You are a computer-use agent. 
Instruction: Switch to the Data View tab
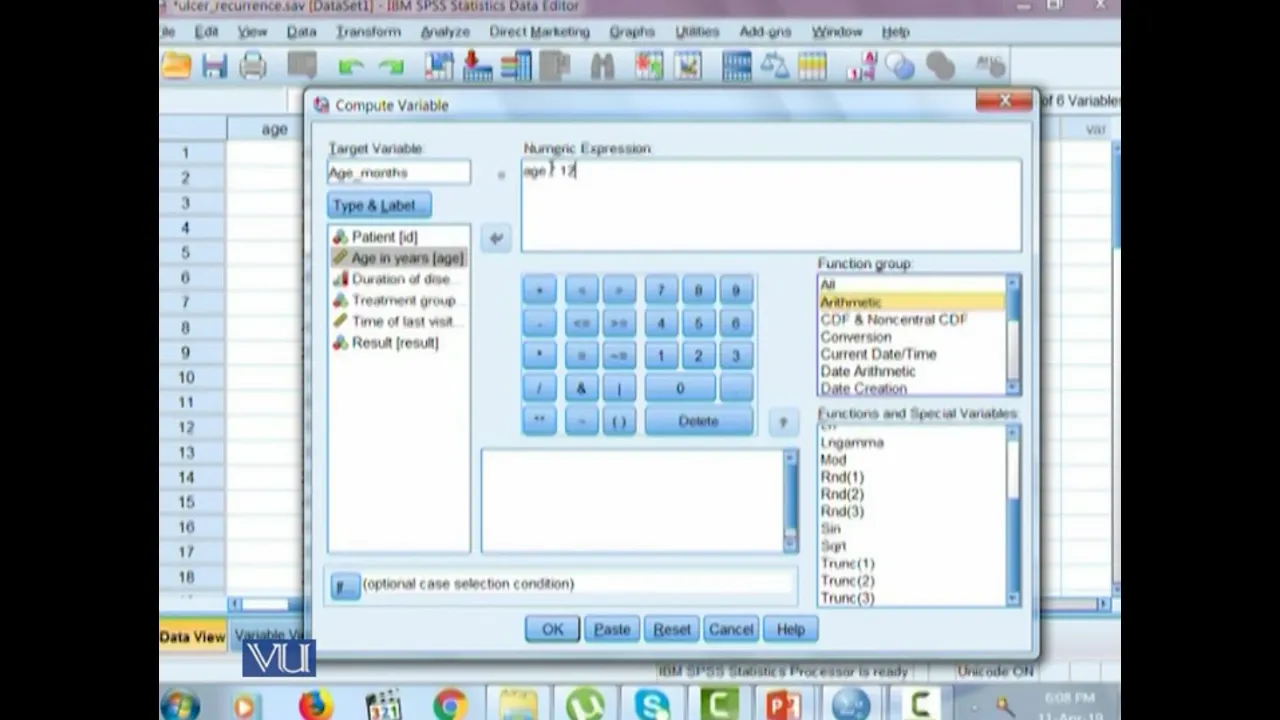point(192,636)
